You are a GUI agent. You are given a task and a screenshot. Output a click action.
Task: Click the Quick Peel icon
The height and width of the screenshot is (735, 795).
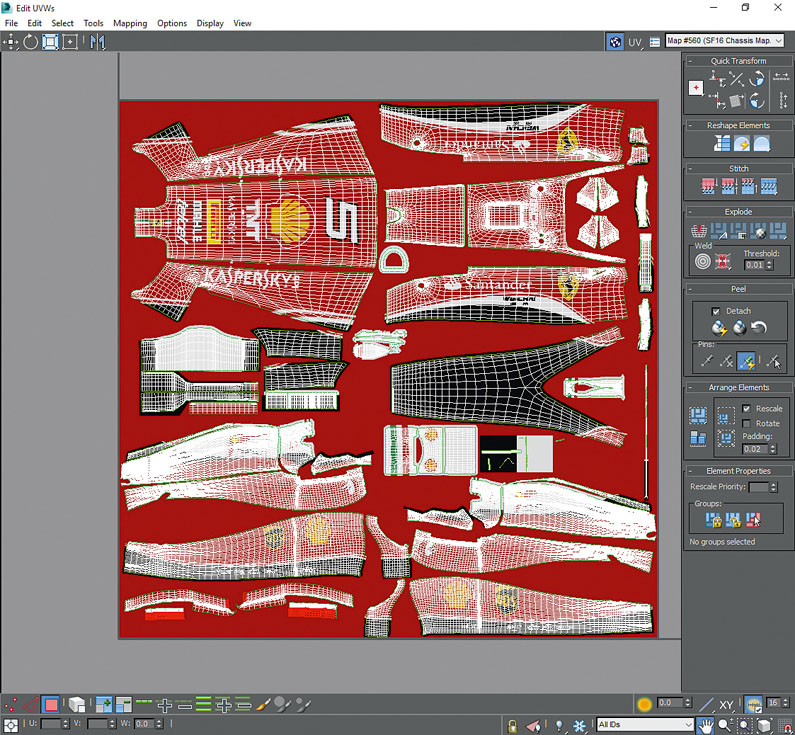[x=719, y=328]
